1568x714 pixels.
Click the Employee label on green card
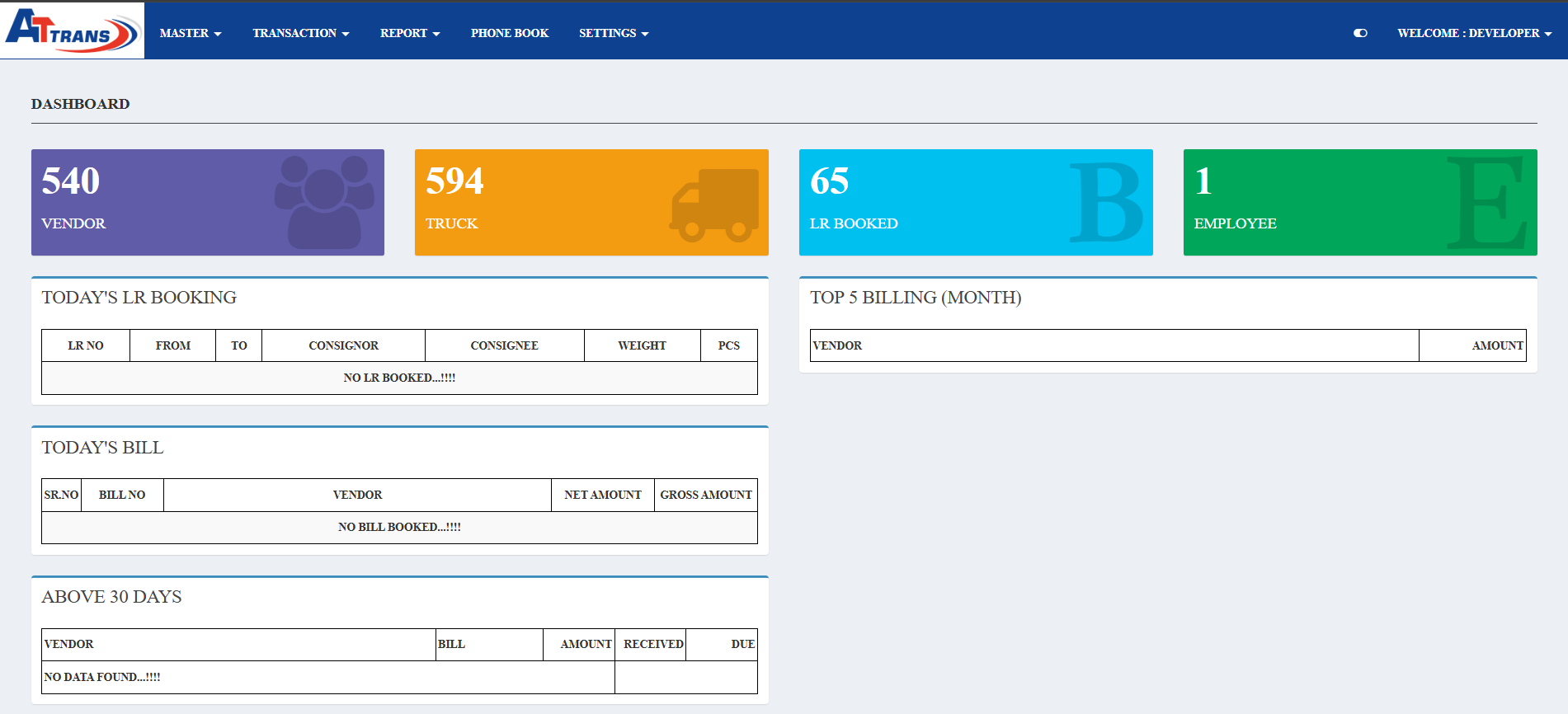(1235, 223)
